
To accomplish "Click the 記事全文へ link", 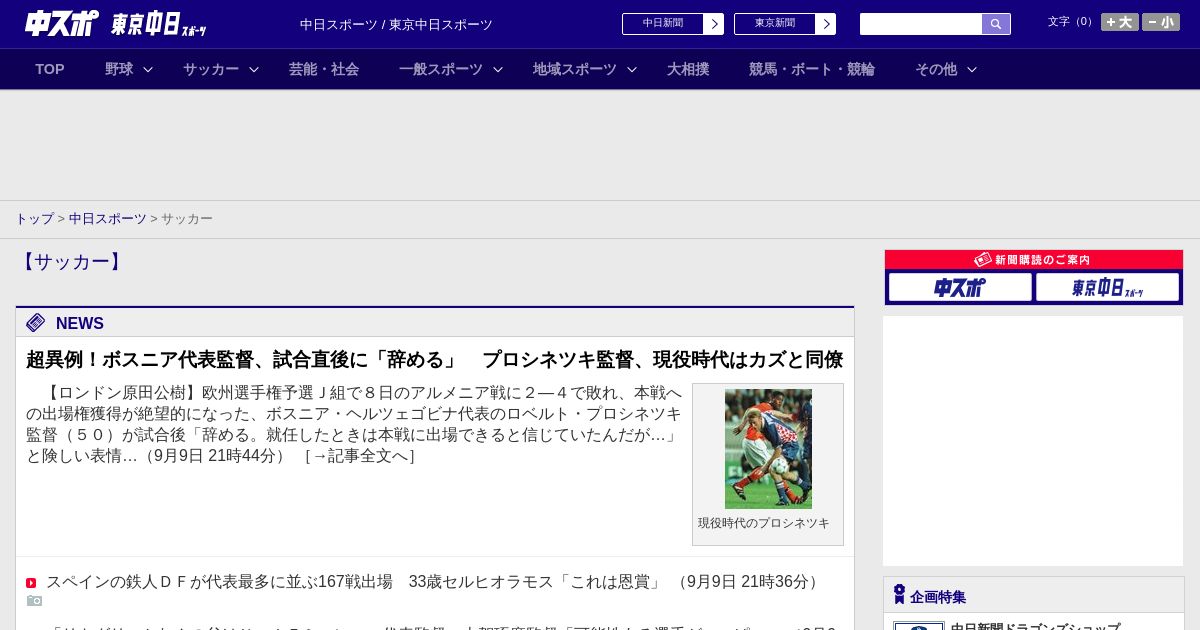I will [x=360, y=456].
